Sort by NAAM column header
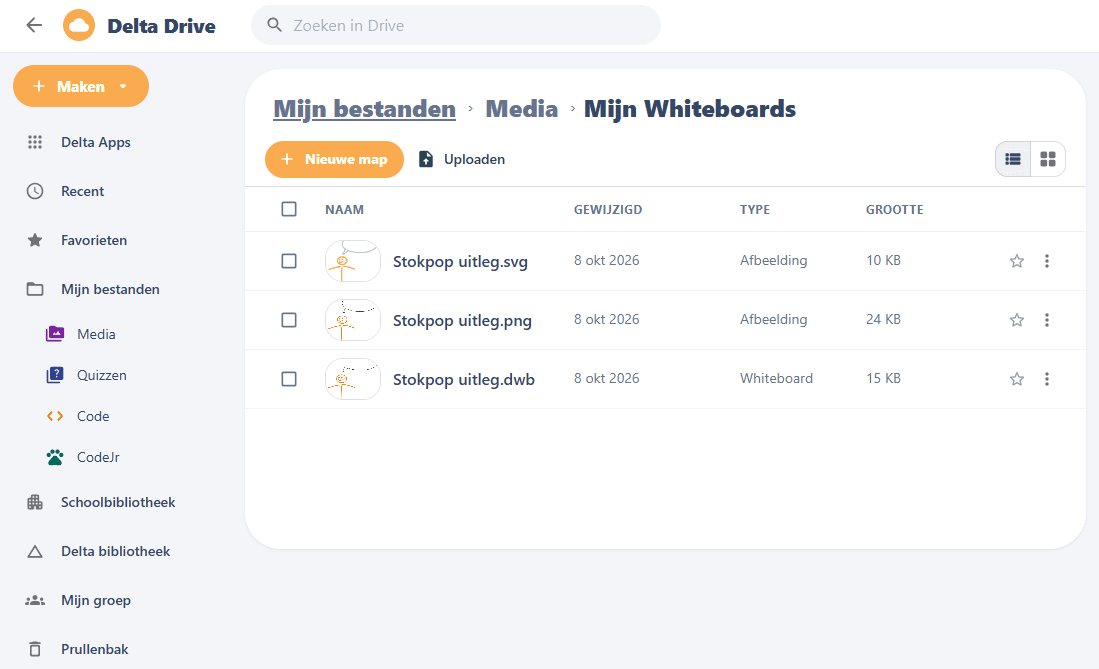This screenshot has width=1099, height=669. [x=344, y=210]
